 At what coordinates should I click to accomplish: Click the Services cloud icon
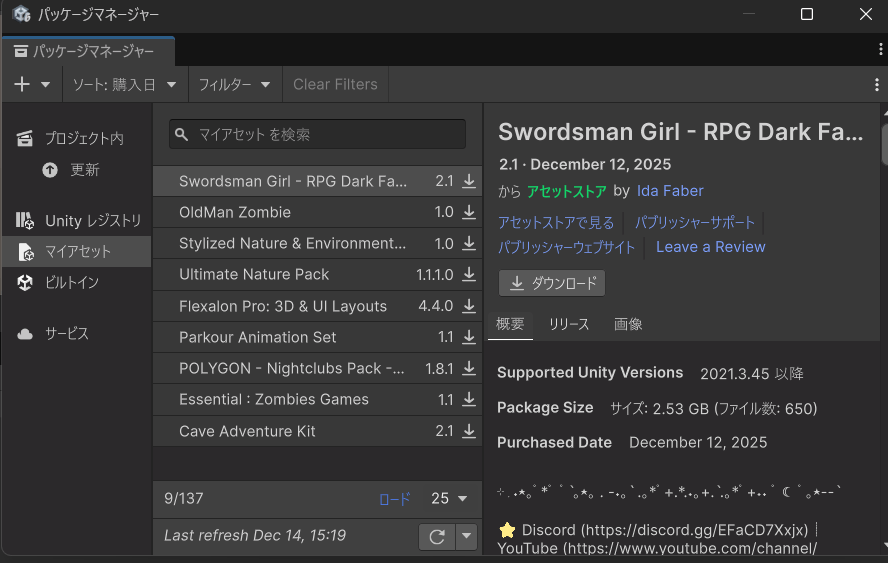(x=25, y=334)
